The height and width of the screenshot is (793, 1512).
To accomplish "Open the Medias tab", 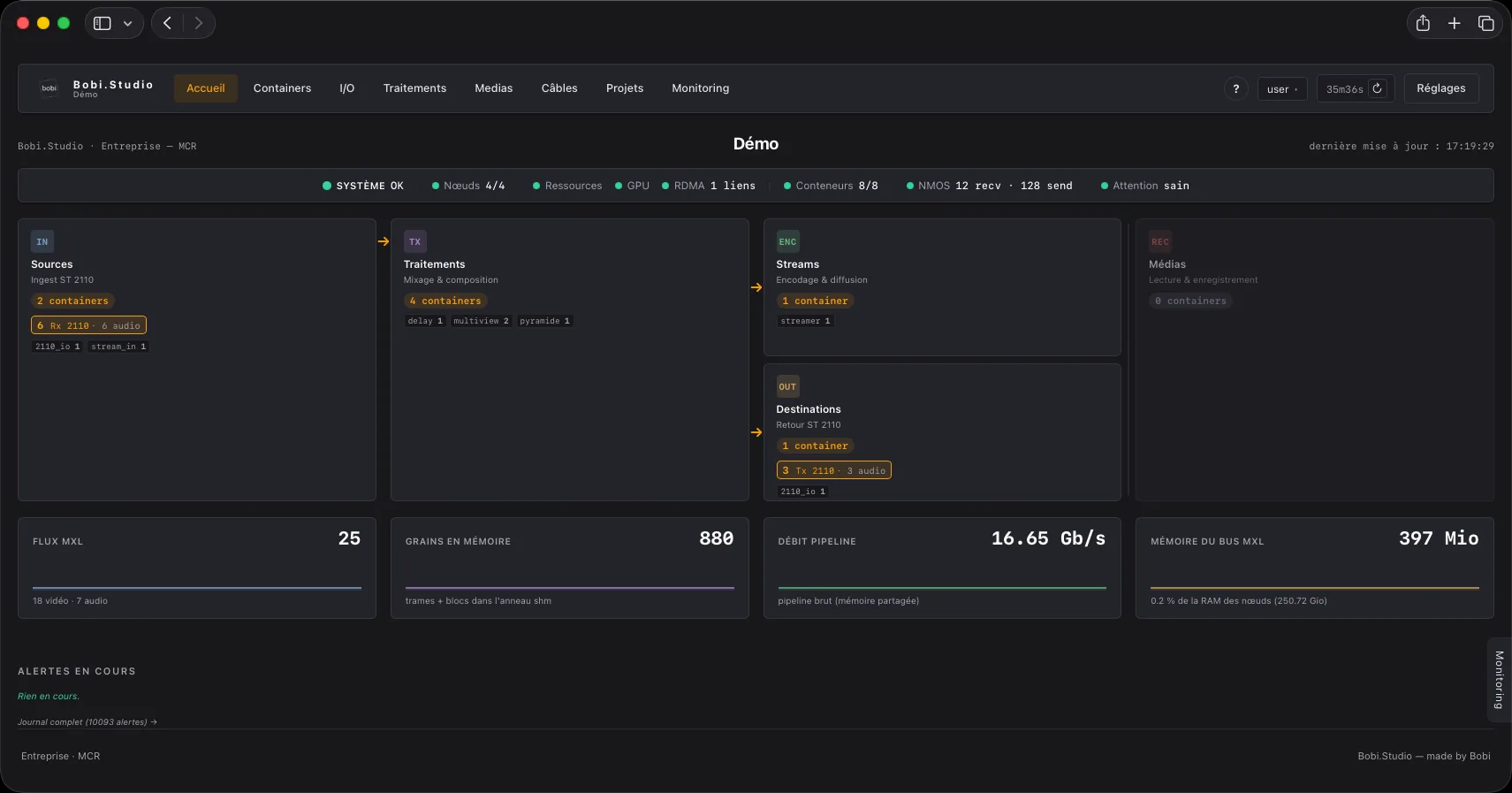I will pyautogui.click(x=494, y=88).
